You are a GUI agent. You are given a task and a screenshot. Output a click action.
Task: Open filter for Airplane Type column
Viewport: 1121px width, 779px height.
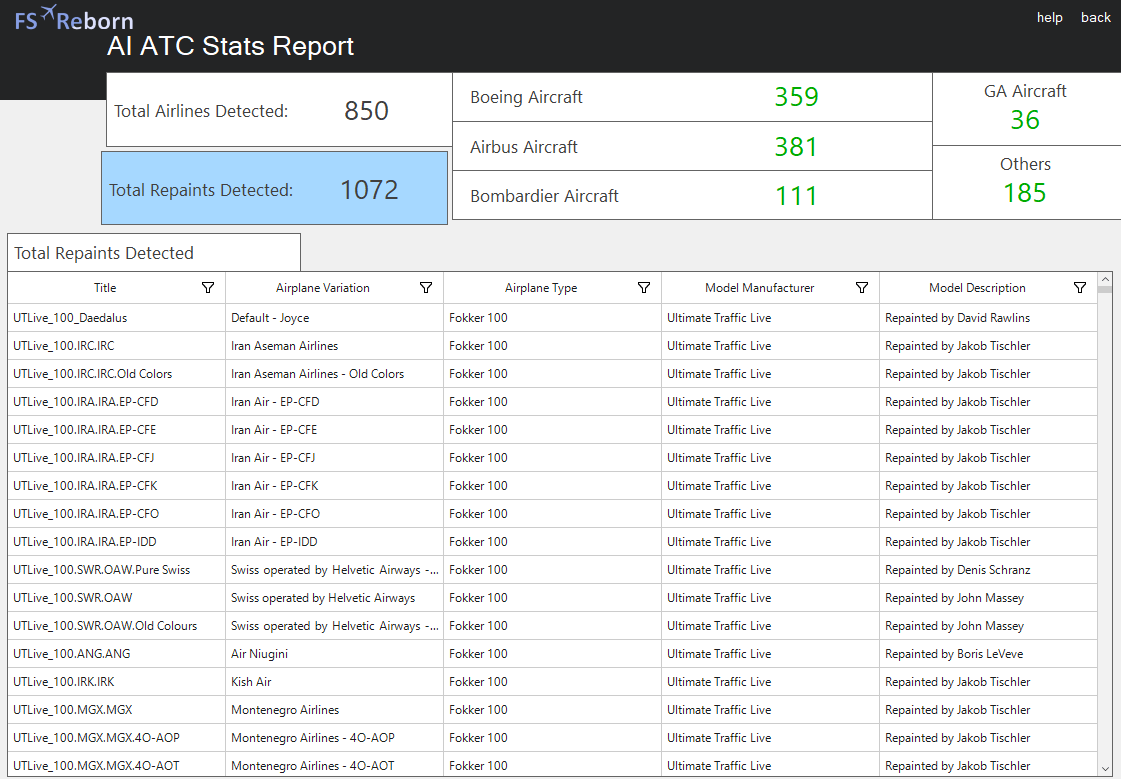(x=644, y=288)
